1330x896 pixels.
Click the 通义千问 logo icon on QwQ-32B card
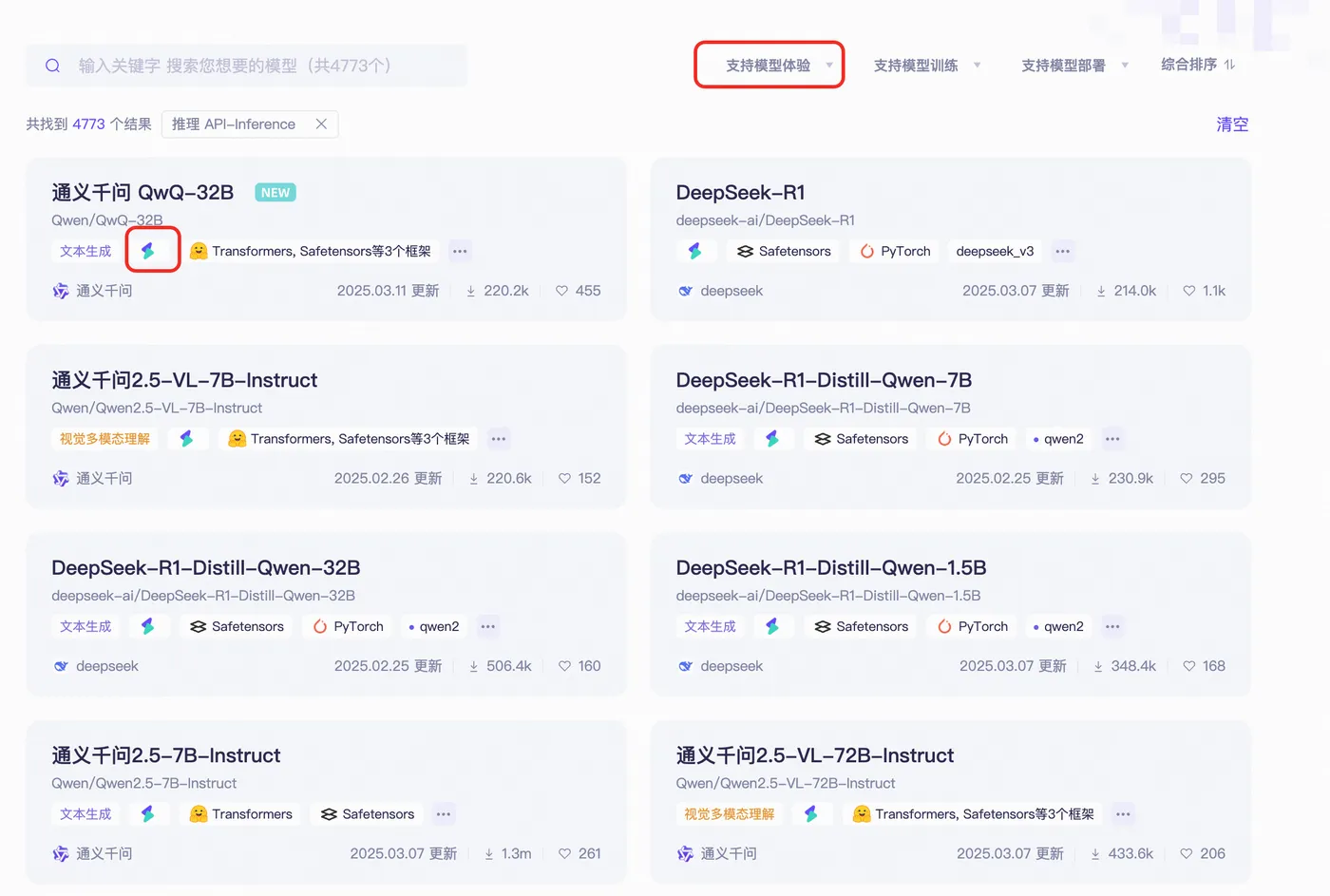point(61,291)
